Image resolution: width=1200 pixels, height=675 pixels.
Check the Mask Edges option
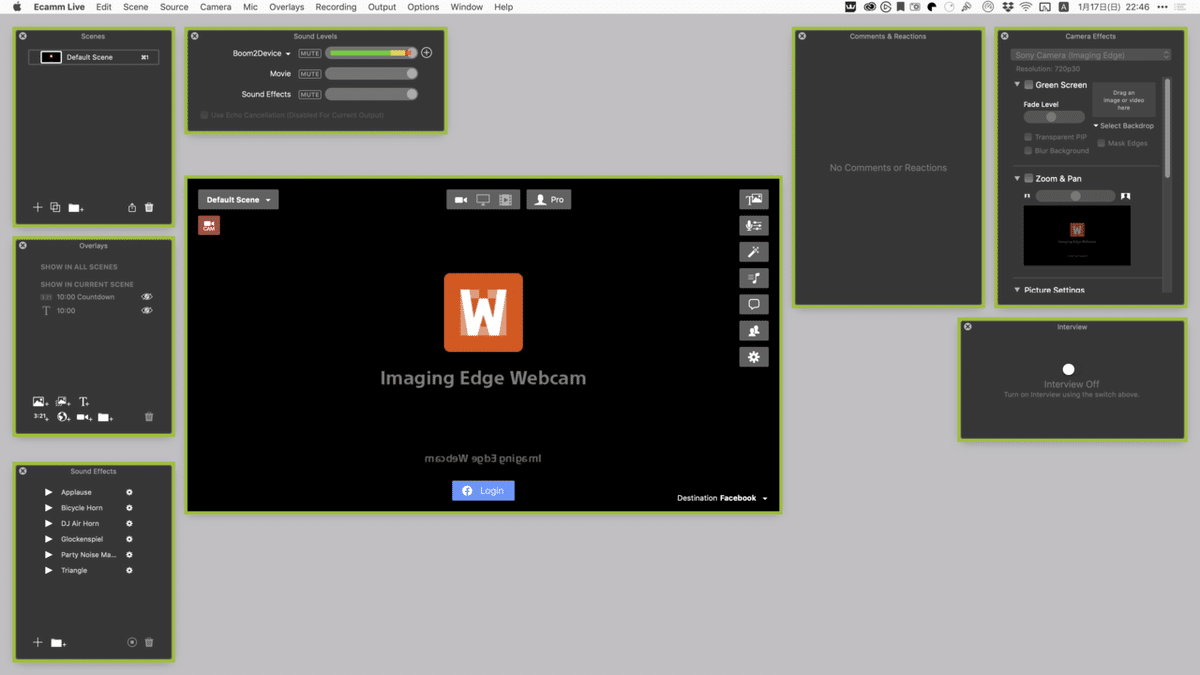click(x=1101, y=143)
